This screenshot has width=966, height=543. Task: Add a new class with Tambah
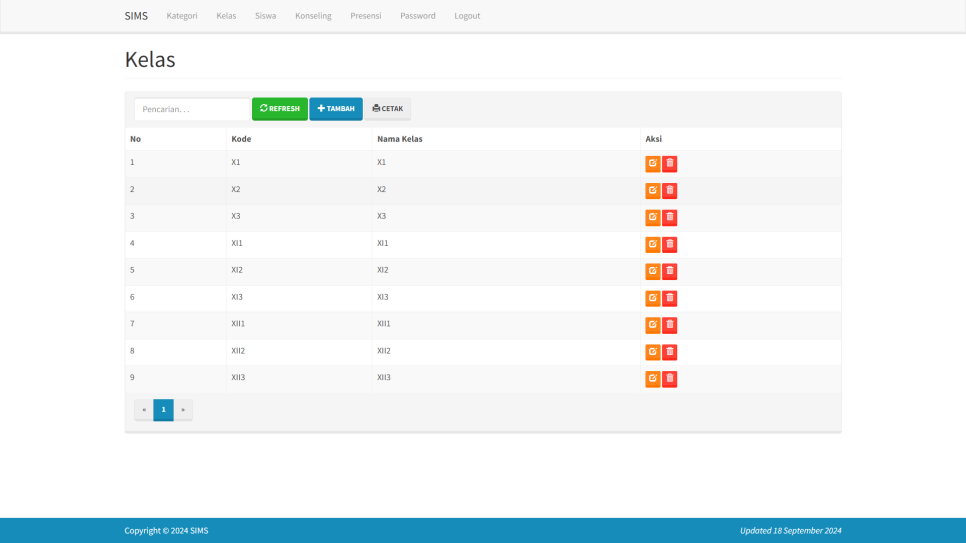335,109
